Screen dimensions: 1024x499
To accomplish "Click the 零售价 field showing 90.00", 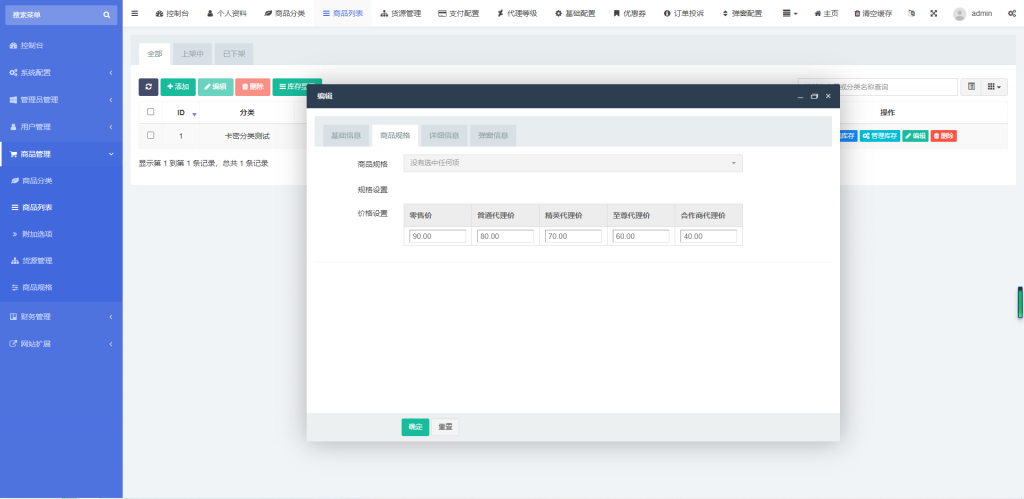I will click(438, 236).
